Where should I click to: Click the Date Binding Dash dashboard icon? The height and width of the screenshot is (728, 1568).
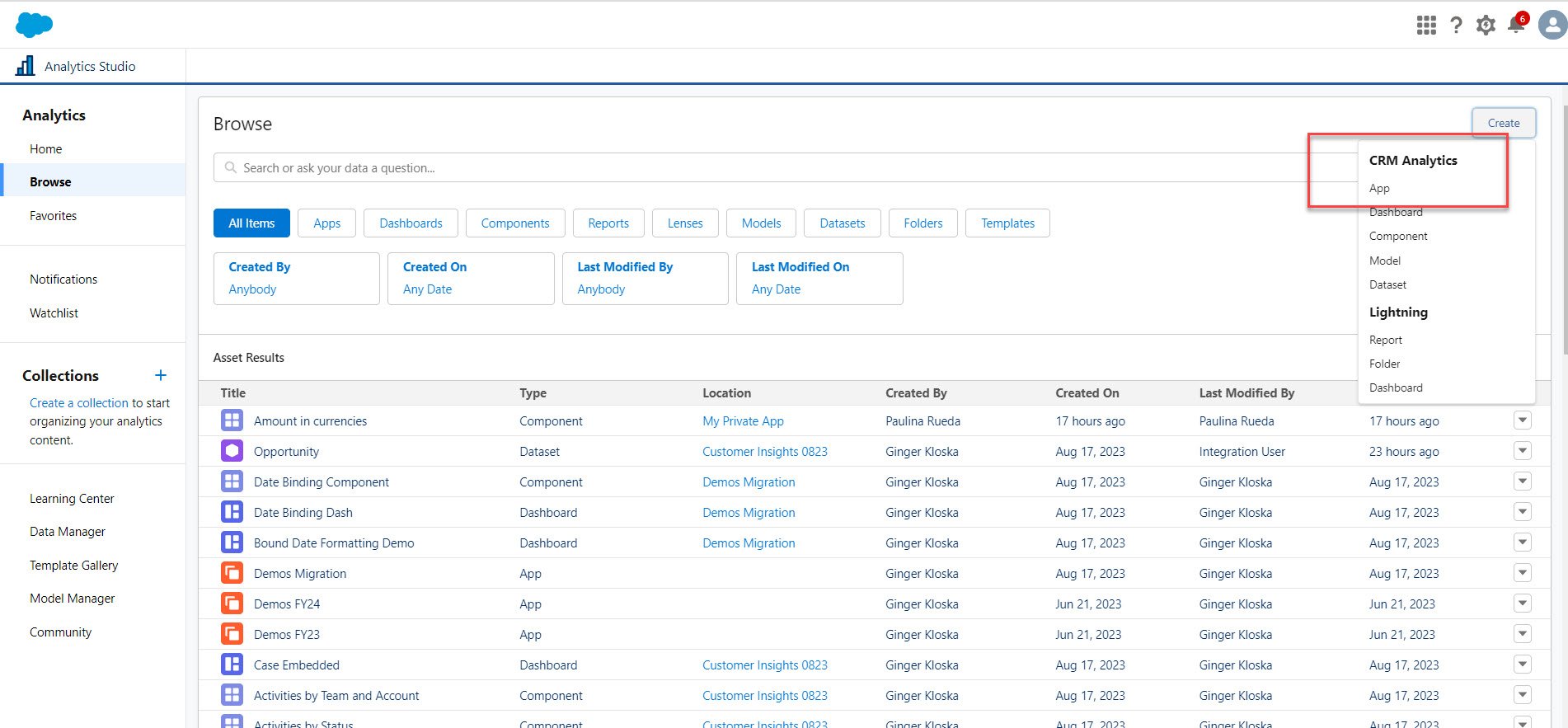[232, 512]
